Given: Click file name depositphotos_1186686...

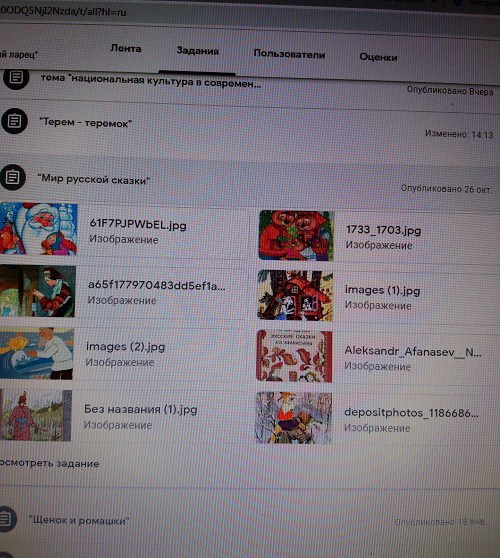Looking at the screenshot, I should (x=411, y=413).
